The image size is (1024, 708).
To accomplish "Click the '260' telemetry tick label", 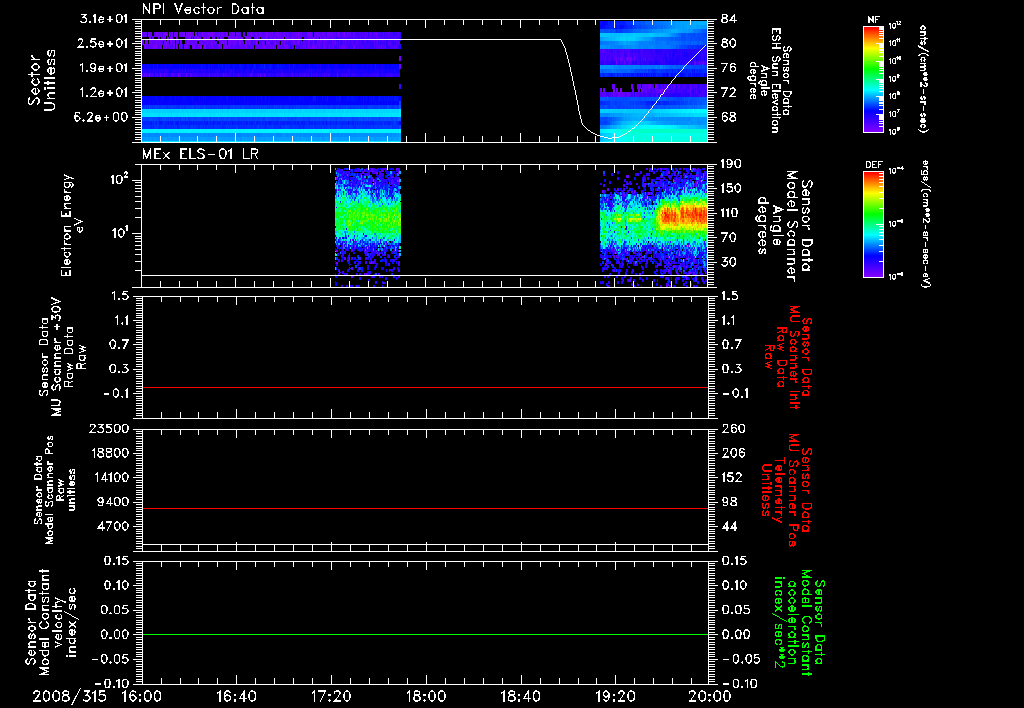I will (x=731, y=428).
